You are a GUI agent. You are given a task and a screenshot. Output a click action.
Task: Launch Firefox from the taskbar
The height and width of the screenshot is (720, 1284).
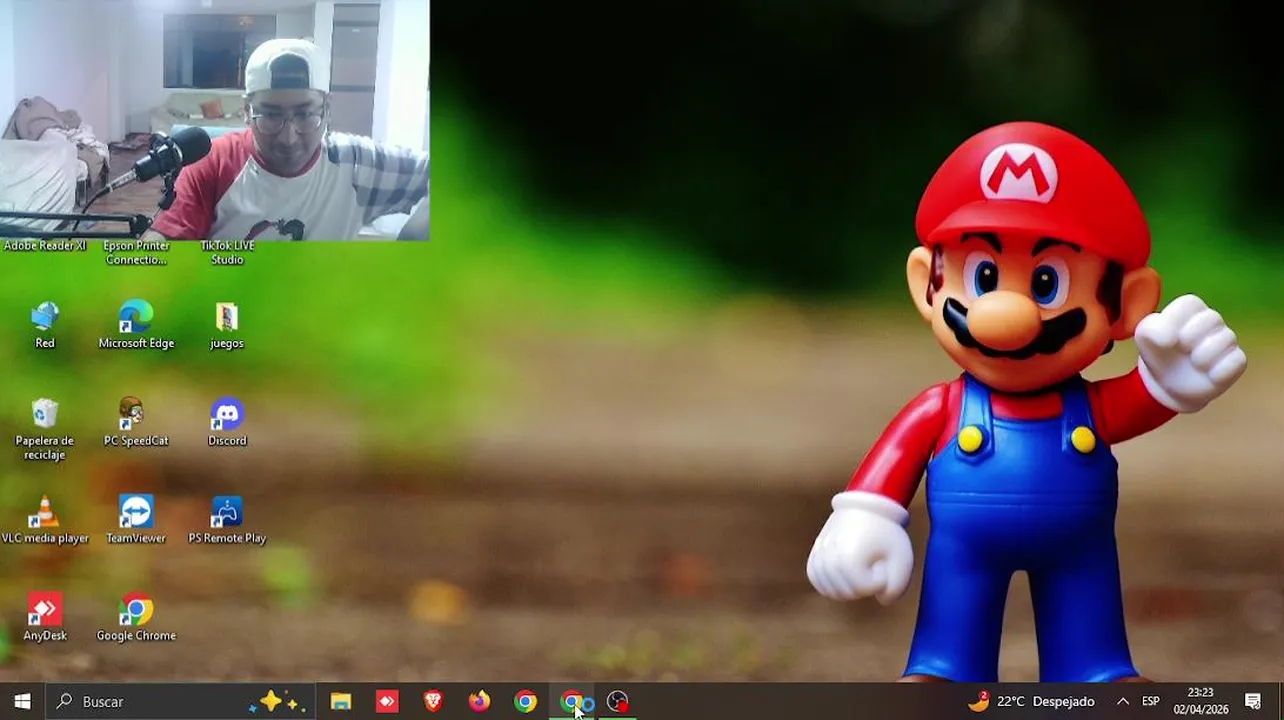pos(479,701)
